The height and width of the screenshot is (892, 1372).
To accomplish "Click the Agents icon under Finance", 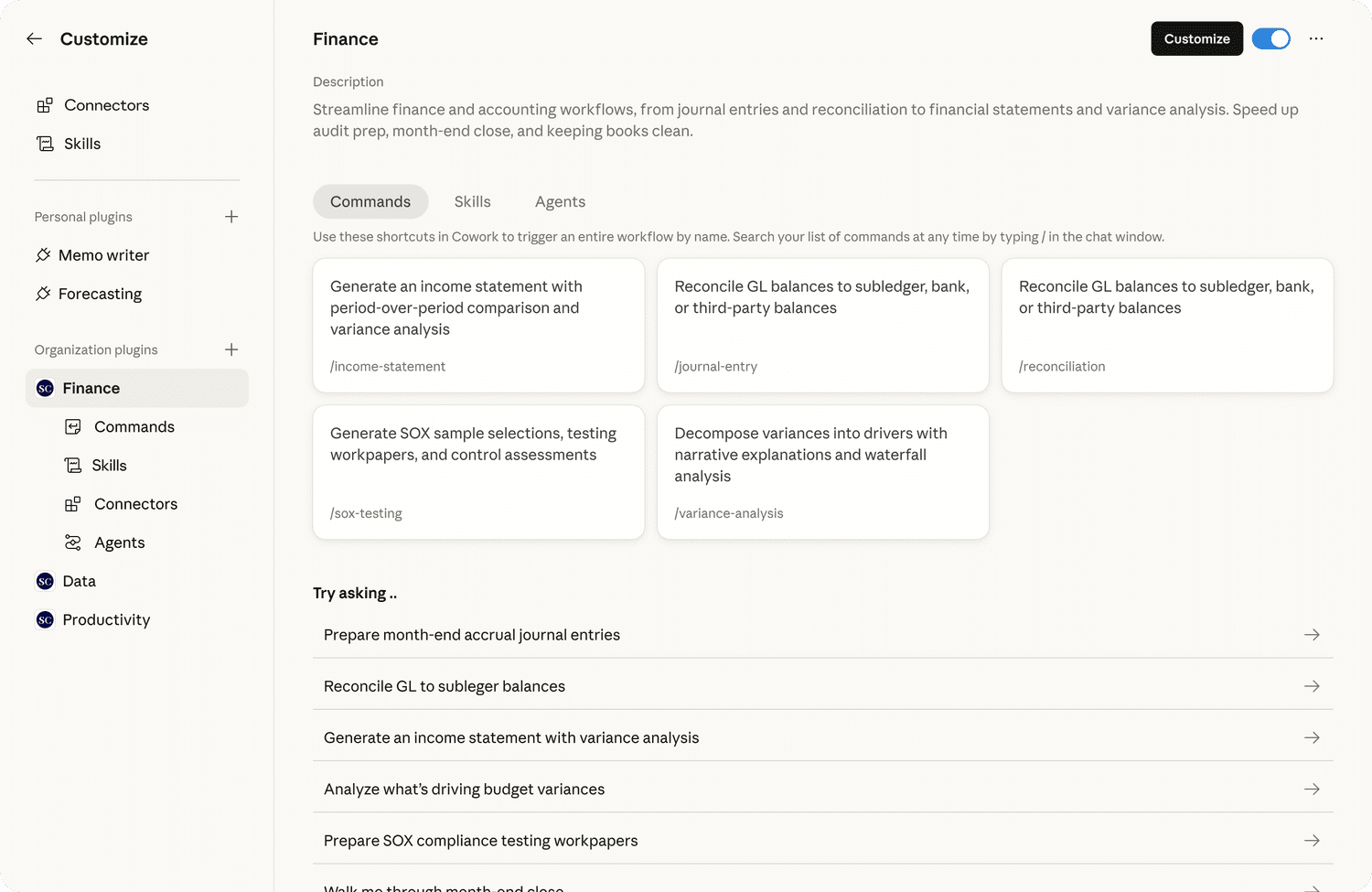I will [73, 543].
